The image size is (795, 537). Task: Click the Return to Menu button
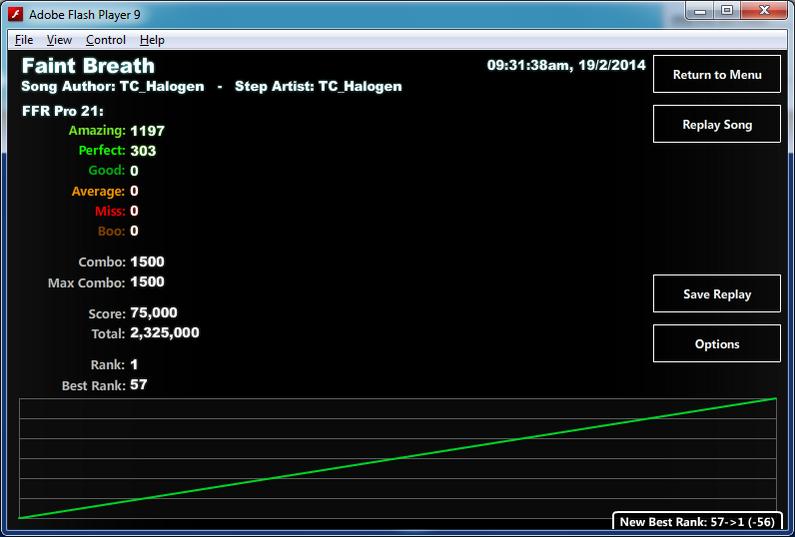point(716,75)
